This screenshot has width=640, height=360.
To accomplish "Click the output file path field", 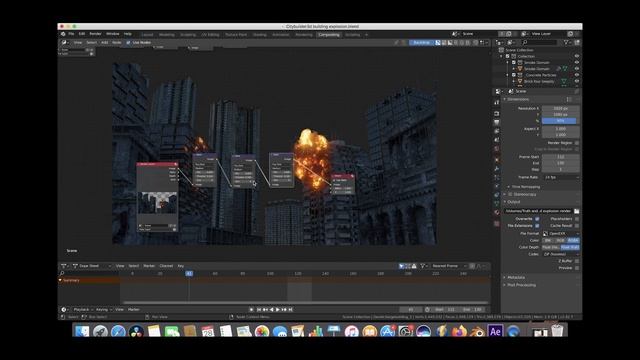I will 538,211.
